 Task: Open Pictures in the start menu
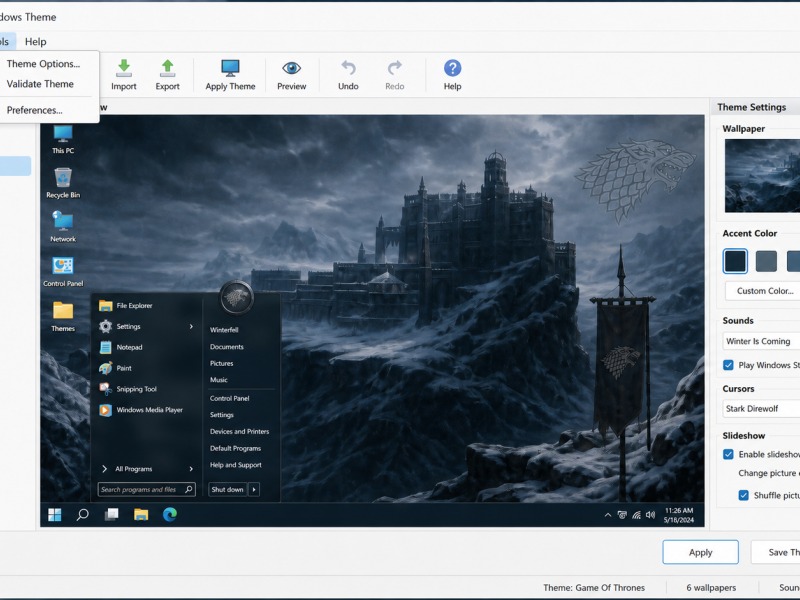coord(221,363)
